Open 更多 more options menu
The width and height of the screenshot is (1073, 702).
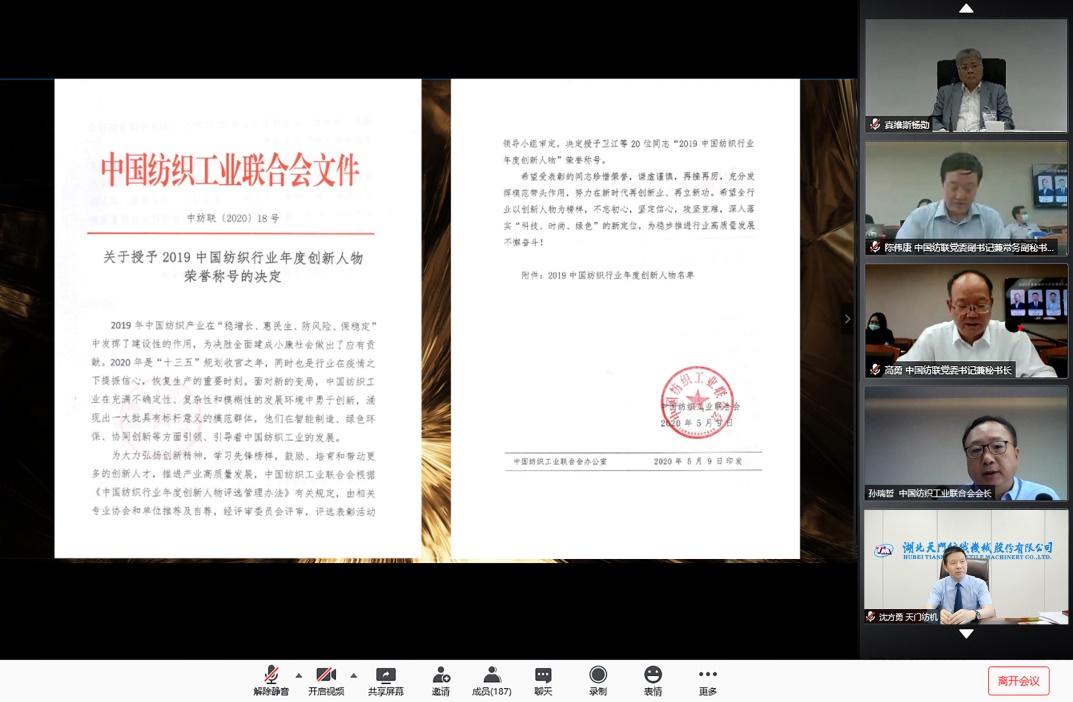point(707,680)
